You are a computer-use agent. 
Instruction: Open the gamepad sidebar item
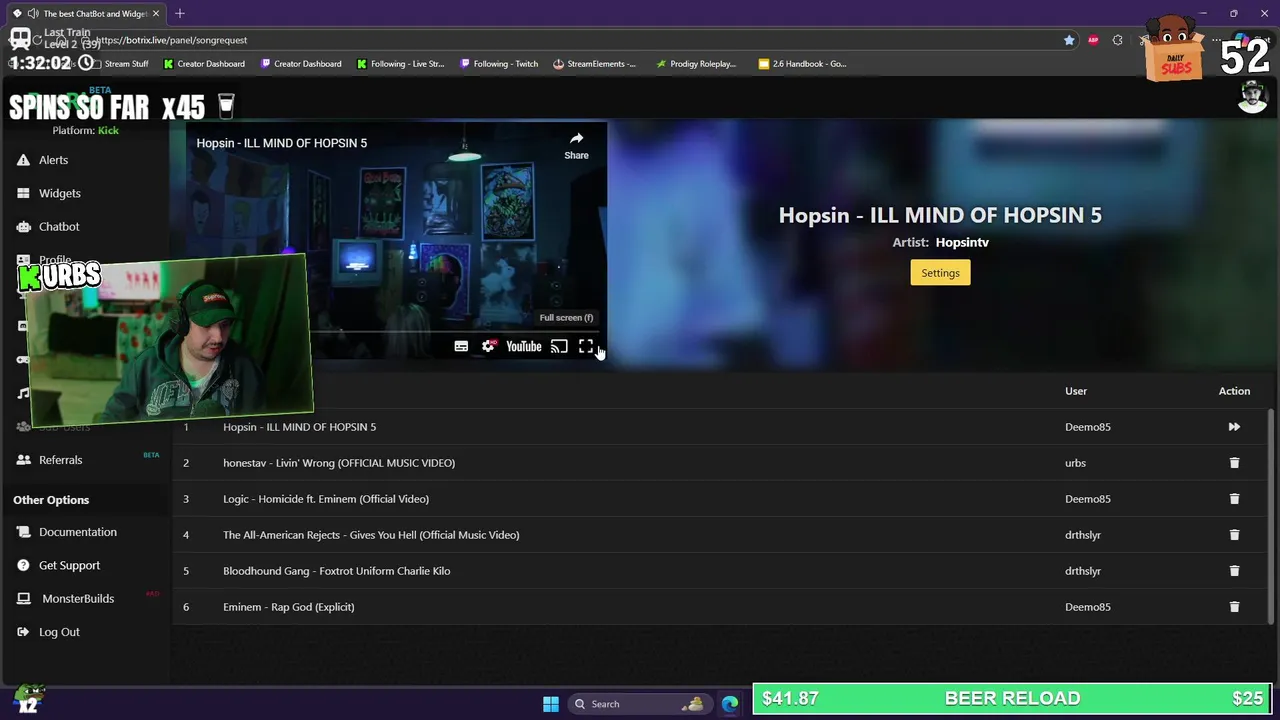[23, 359]
